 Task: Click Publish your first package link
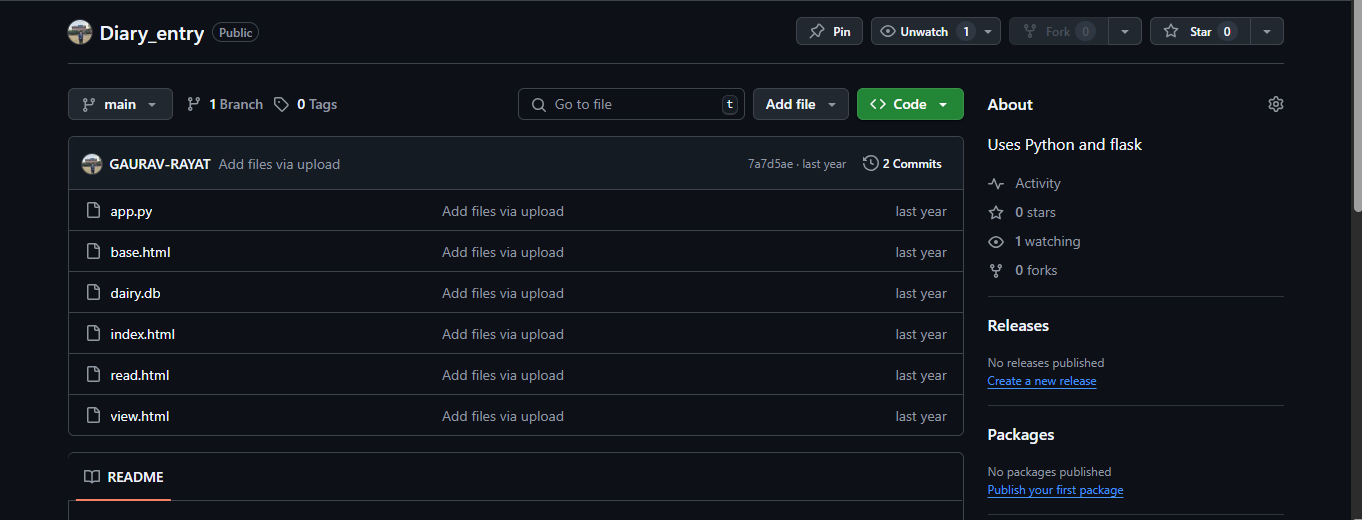(1055, 490)
